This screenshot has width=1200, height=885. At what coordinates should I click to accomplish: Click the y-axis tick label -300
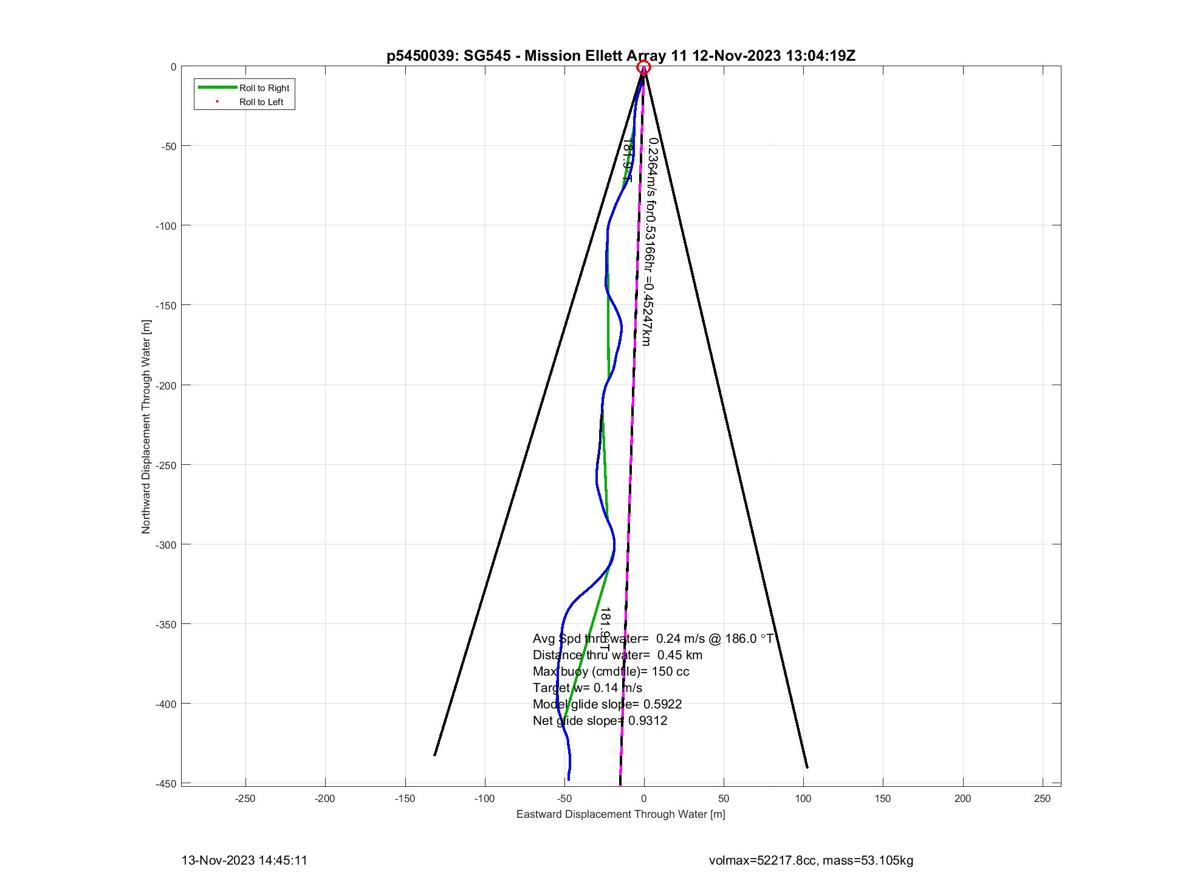(x=166, y=545)
